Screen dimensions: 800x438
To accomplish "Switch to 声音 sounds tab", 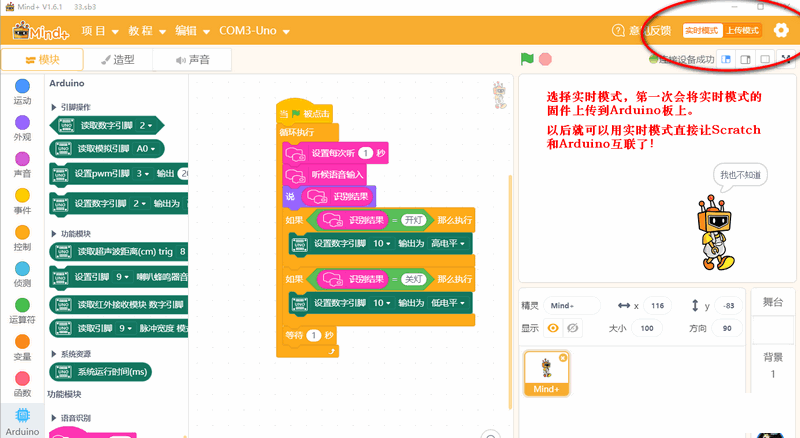I will [x=192, y=60].
